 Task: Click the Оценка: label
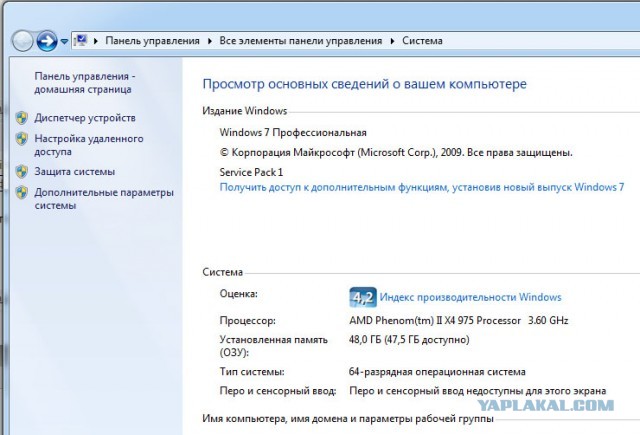coord(239,293)
